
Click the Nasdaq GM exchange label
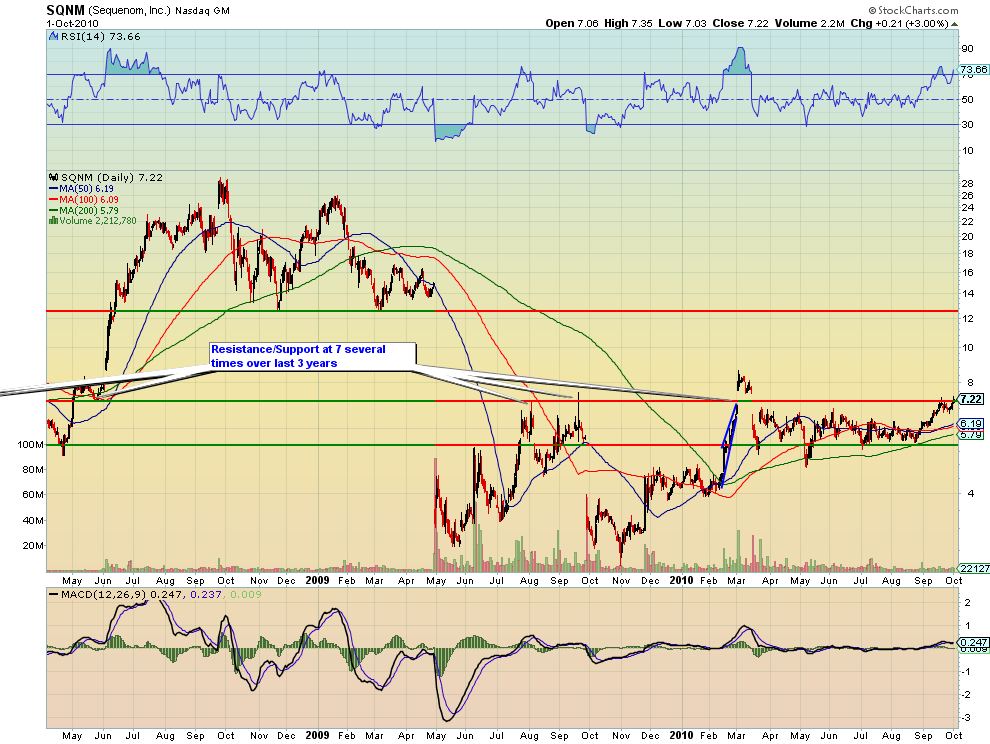click(203, 11)
